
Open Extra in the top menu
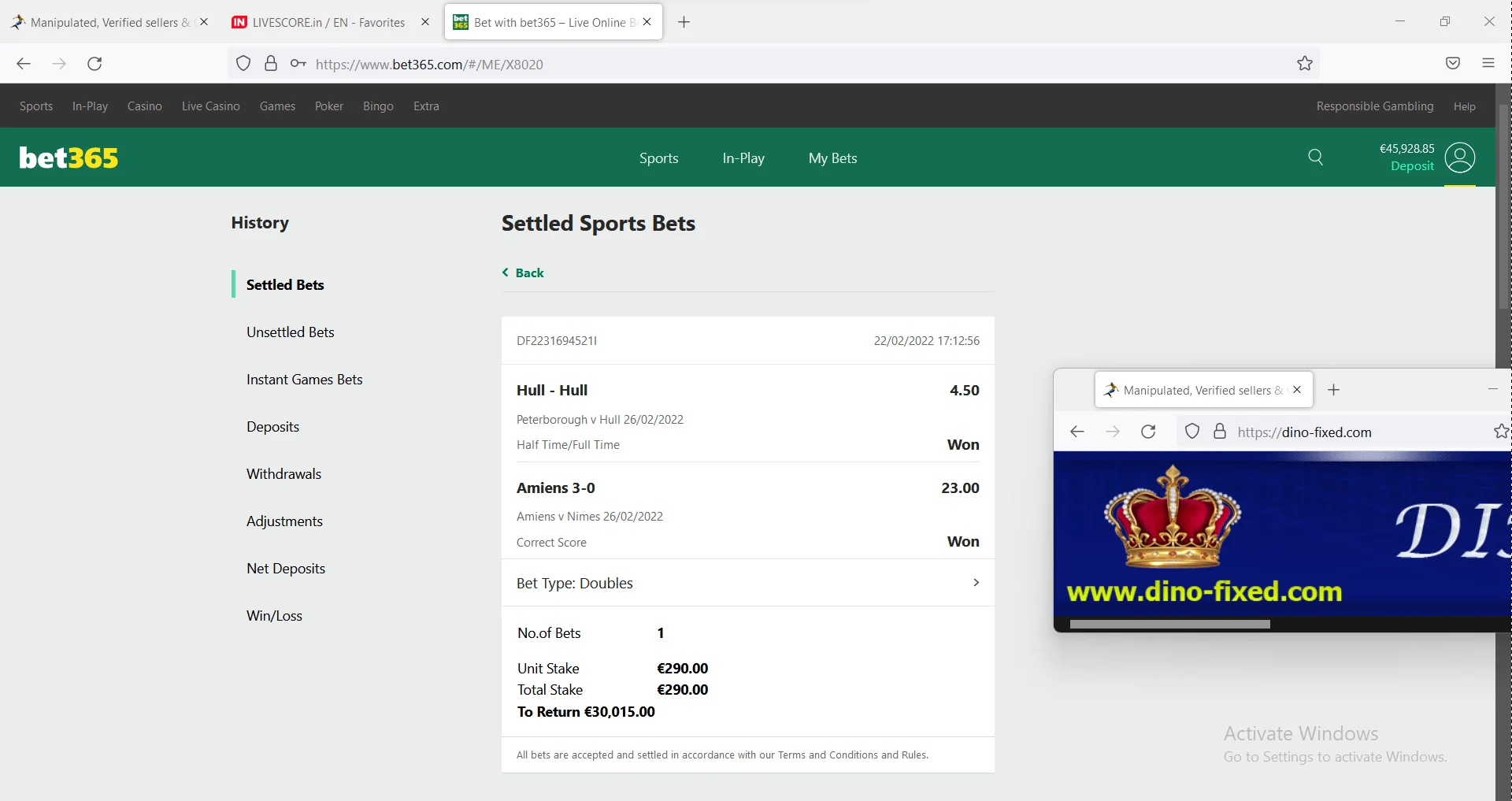(x=426, y=106)
